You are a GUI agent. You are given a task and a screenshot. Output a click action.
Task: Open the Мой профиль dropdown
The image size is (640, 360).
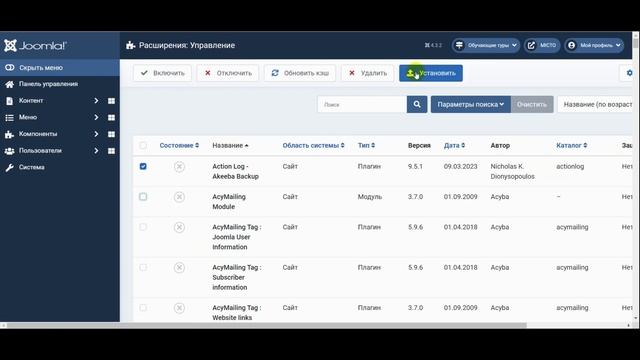click(x=594, y=45)
